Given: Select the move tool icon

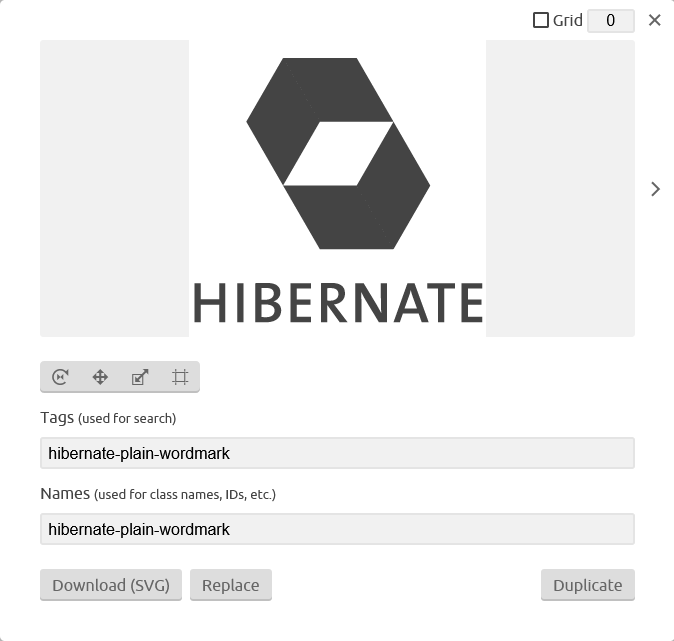Looking at the screenshot, I should [x=100, y=377].
